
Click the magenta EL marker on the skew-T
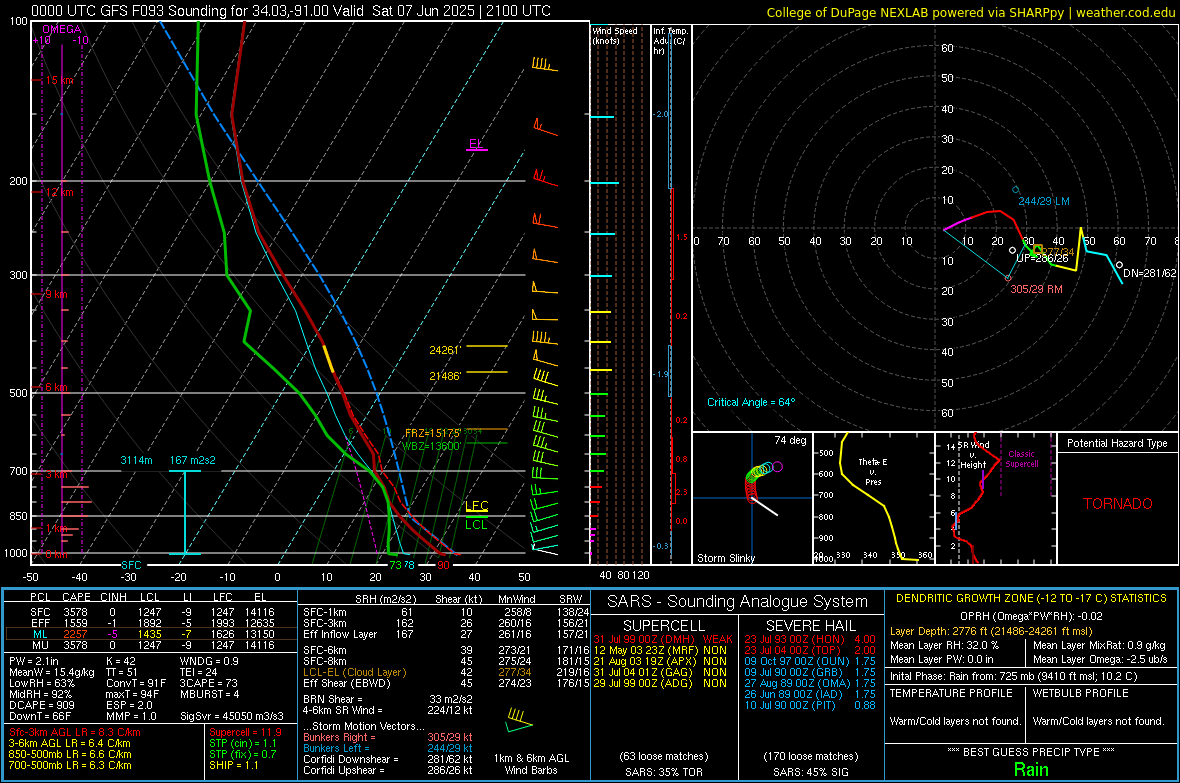476,144
